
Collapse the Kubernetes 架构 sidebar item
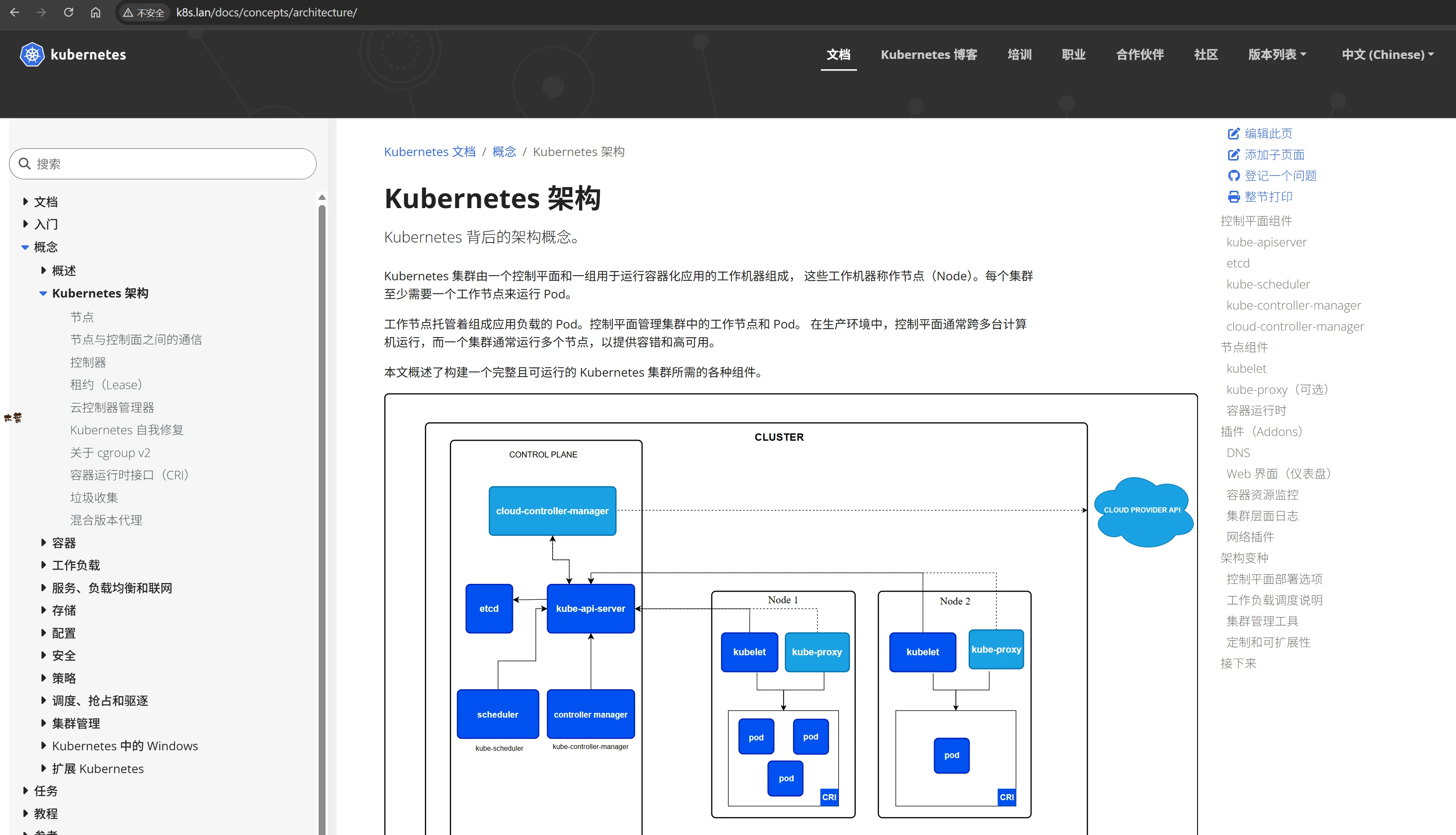43,293
